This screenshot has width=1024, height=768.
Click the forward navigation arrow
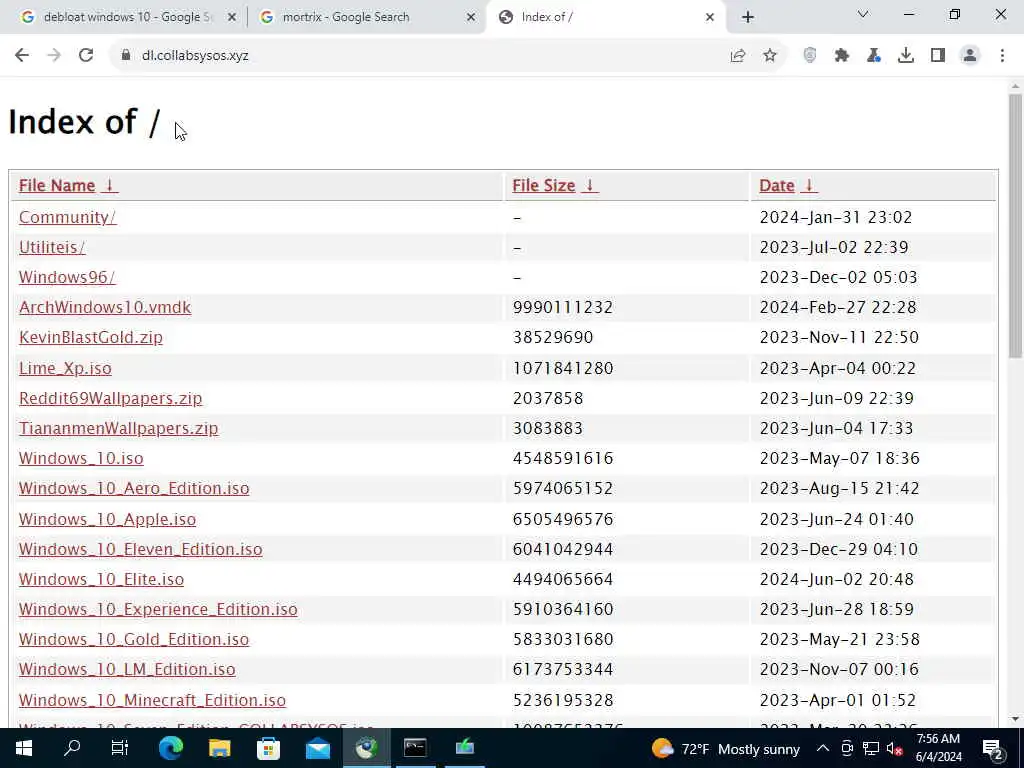pyautogui.click(x=54, y=56)
